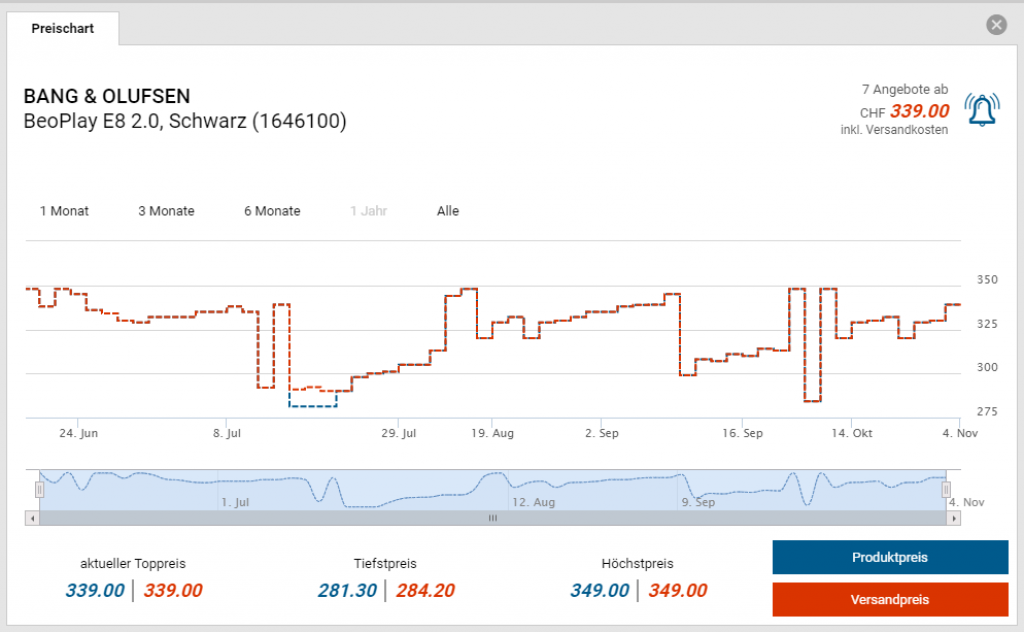1024x632 pixels.
Task: Click the 9. Sep navigator label
Action: tap(698, 502)
